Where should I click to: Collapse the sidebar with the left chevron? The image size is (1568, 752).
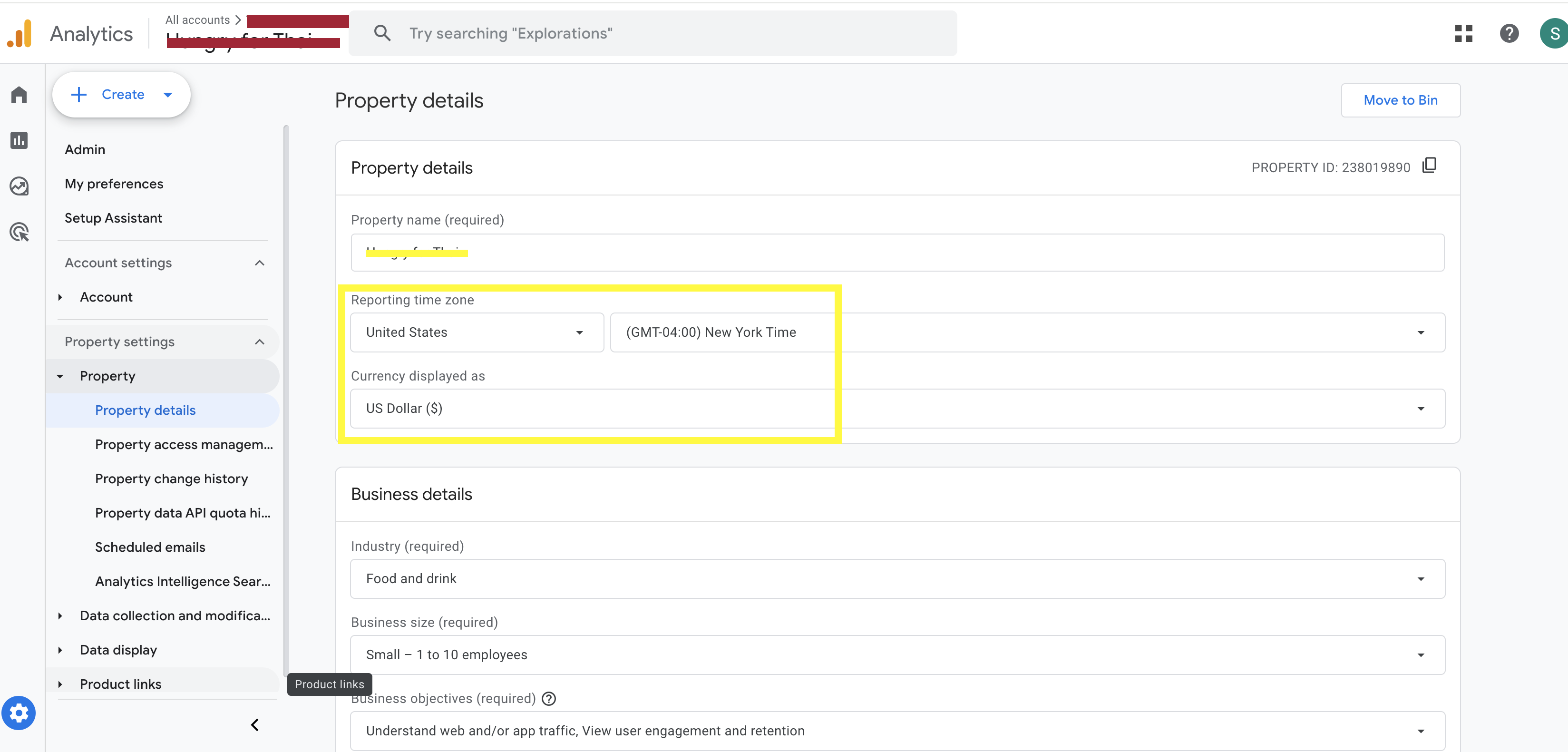(255, 724)
